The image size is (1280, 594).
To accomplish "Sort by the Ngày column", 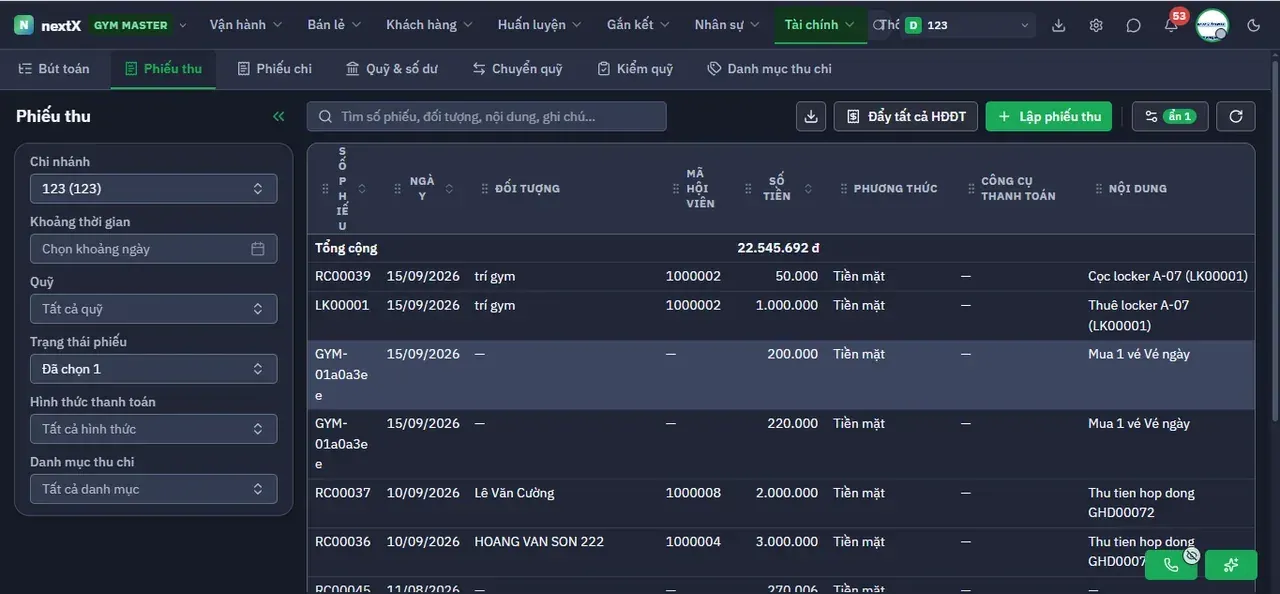I will click(x=449, y=189).
